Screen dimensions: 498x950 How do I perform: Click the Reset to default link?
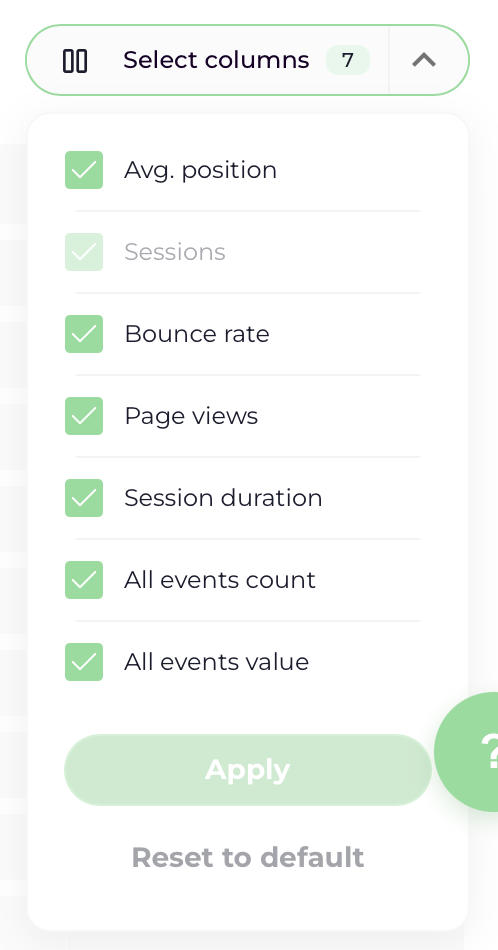click(x=248, y=857)
